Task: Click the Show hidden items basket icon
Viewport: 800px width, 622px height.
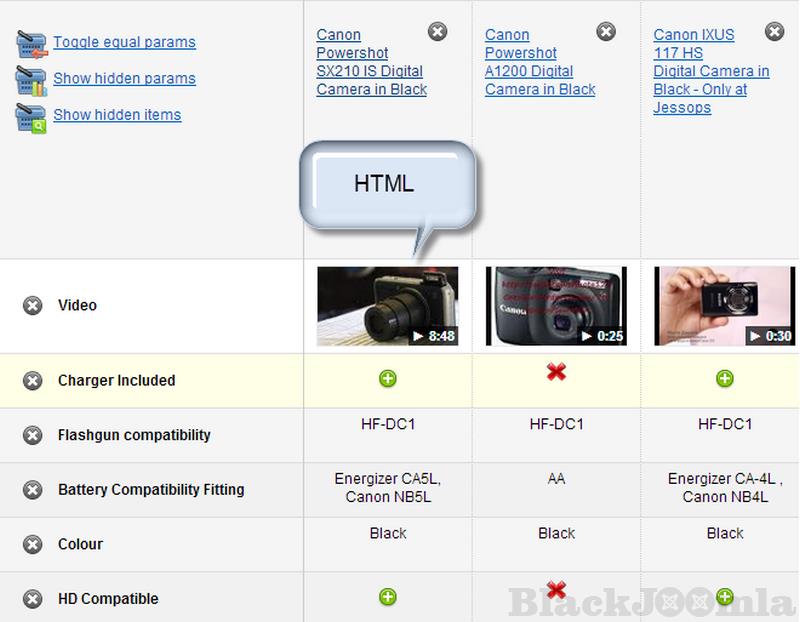Action: [x=31, y=117]
